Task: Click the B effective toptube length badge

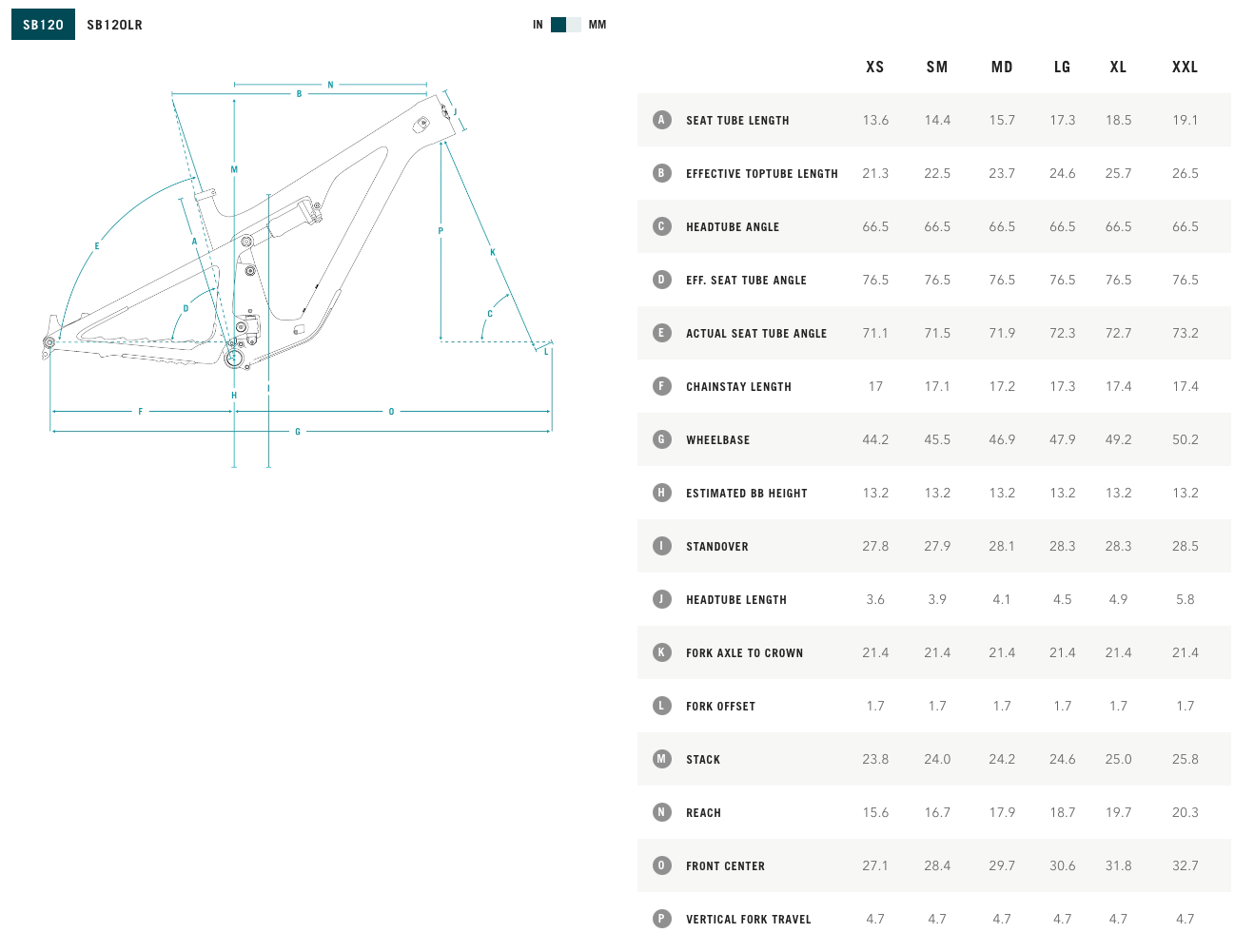Action: 661,173
